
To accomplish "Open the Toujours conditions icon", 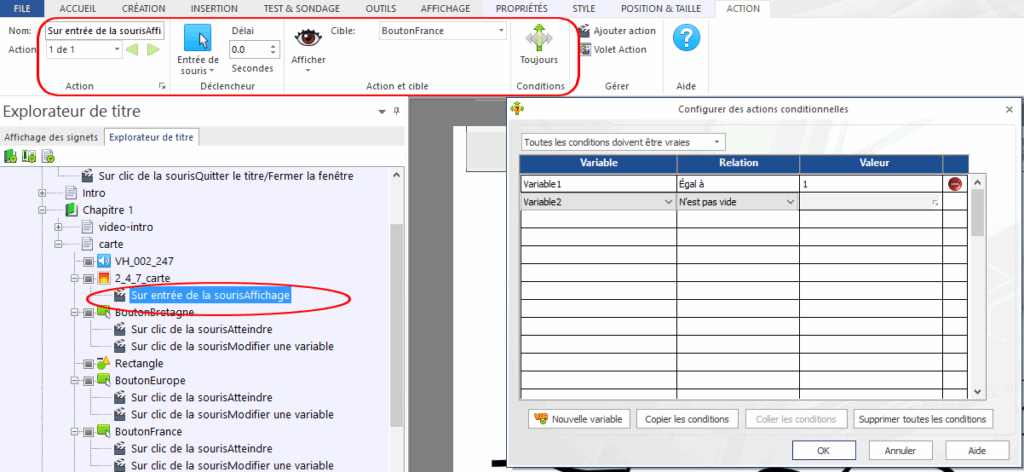I will click(x=539, y=38).
